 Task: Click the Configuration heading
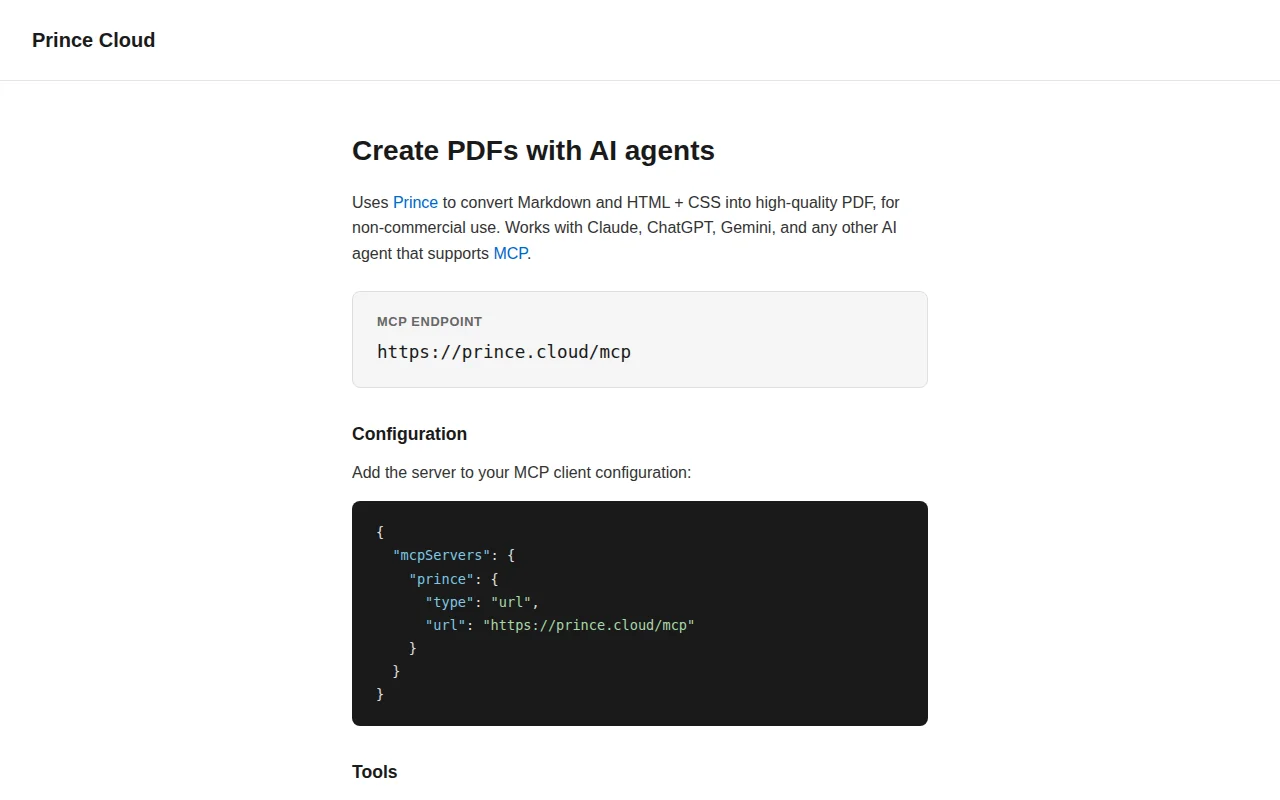coord(409,434)
